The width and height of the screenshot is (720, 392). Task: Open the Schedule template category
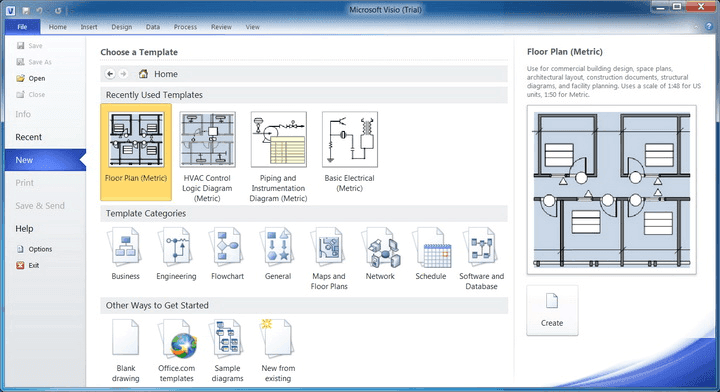(x=431, y=254)
